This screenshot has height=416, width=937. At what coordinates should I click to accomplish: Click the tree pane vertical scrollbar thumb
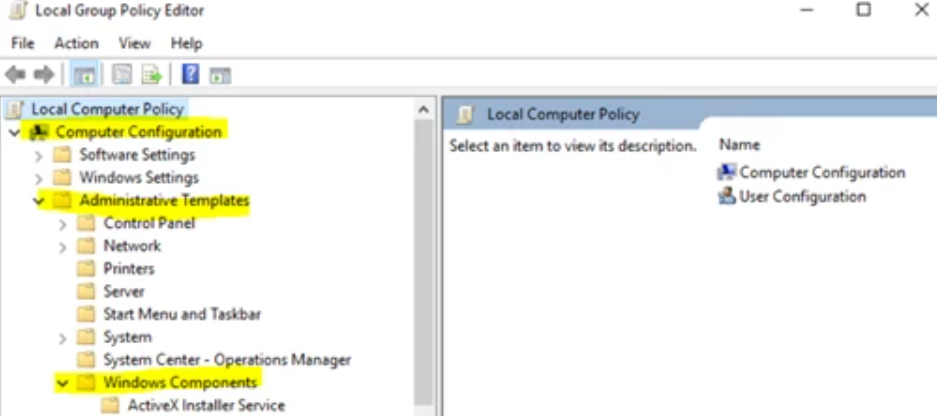pos(423,263)
